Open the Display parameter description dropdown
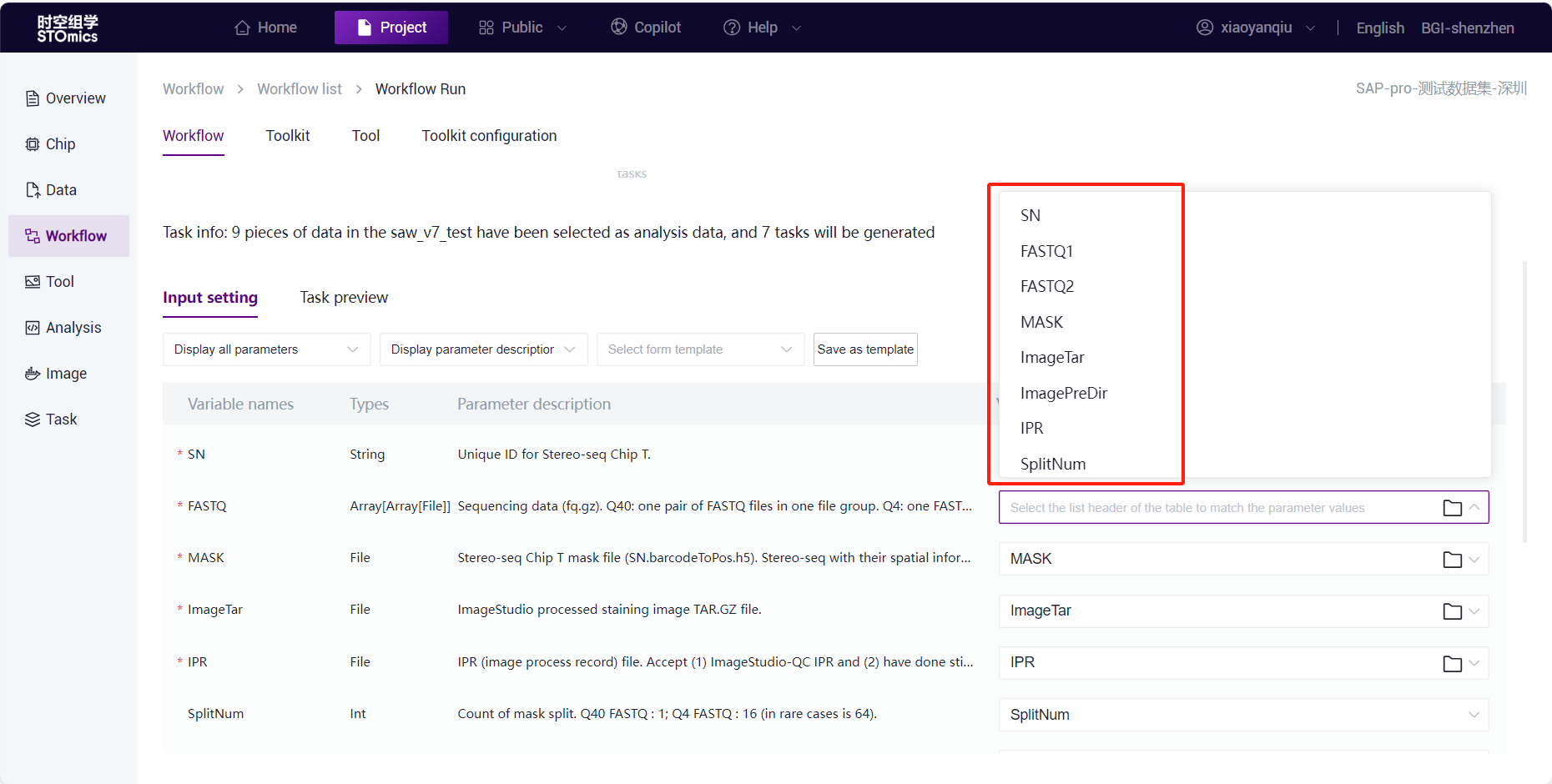 point(482,349)
